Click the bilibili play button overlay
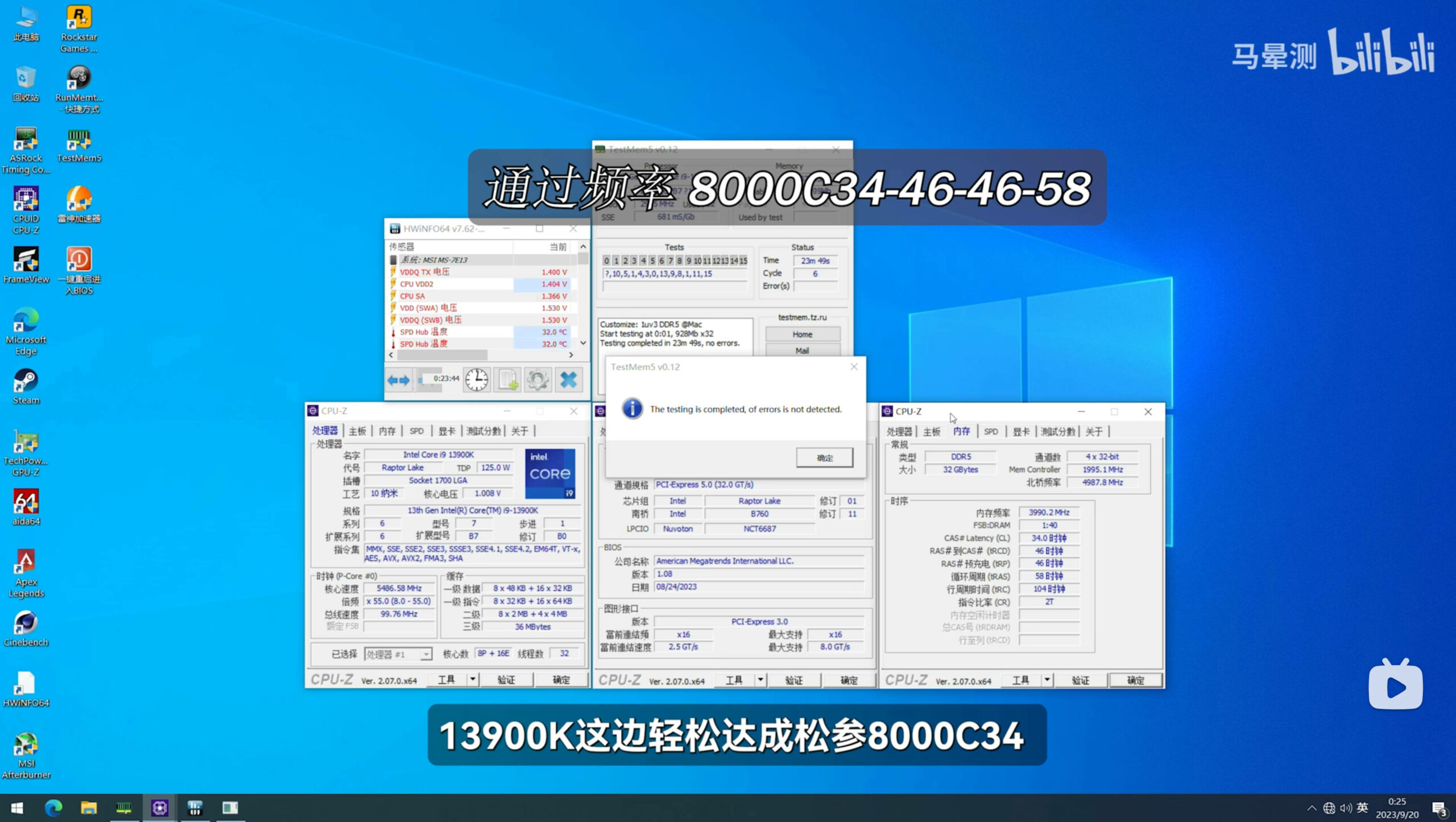This screenshot has width=1456, height=822. click(1396, 684)
